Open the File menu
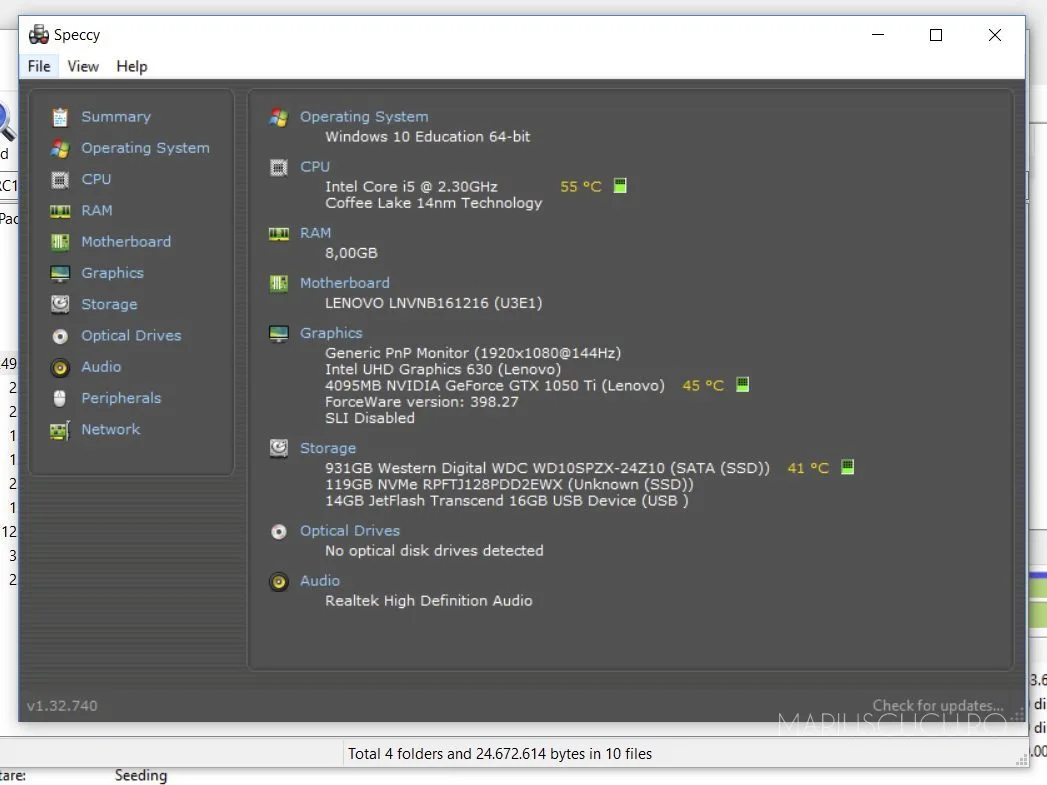Image resolution: width=1047 pixels, height=785 pixels. [39, 66]
